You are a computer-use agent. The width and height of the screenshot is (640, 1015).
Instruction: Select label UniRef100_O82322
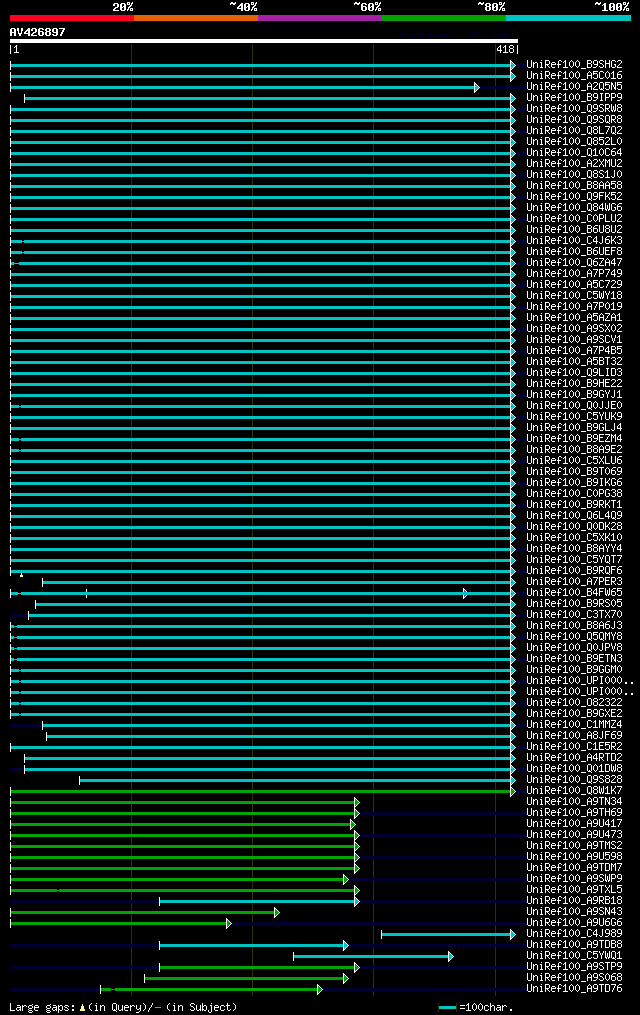[x=574, y=703]
